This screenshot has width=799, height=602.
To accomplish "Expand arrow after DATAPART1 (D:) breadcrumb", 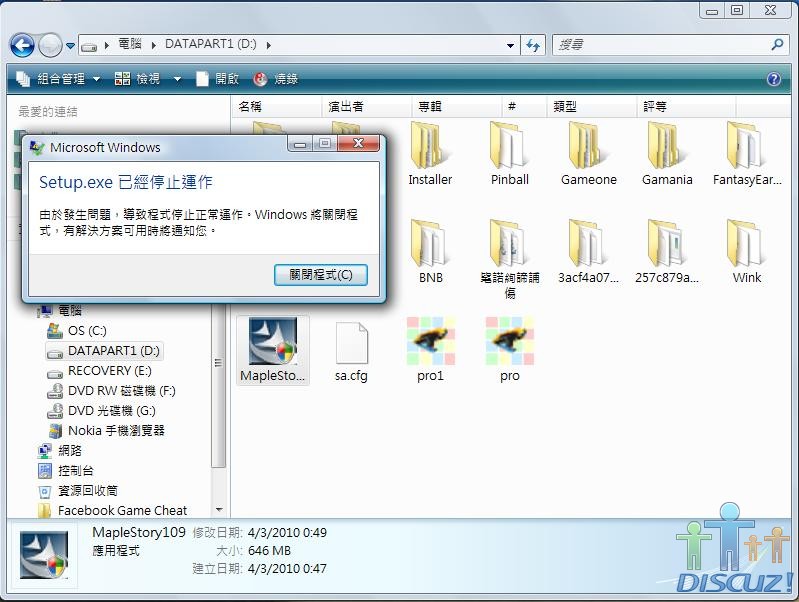I will pyautogui.click(x=268, y=45).
